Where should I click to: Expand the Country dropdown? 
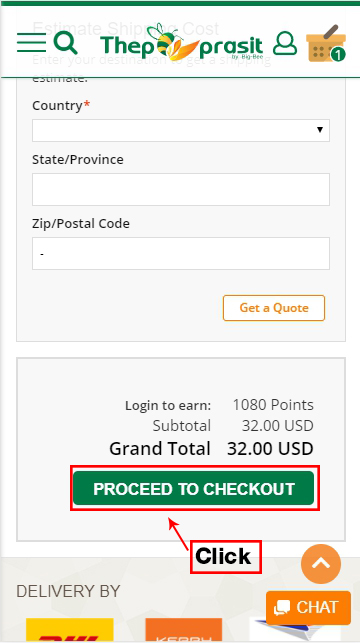click(181, 130)
